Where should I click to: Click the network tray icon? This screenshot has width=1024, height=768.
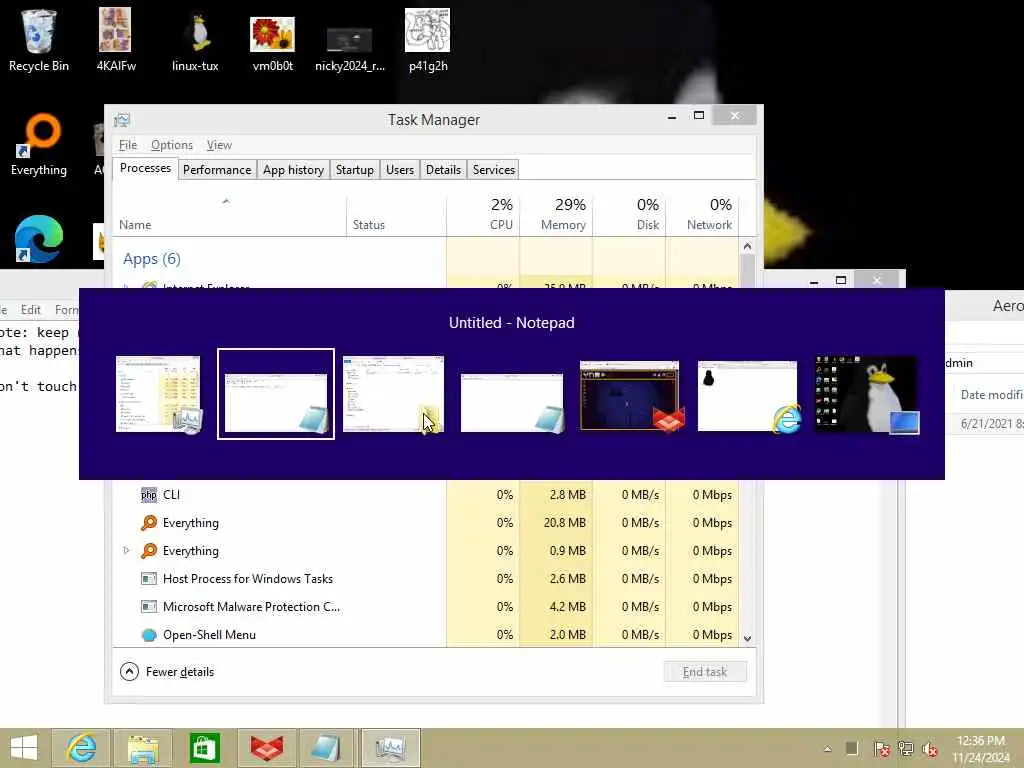click(906, 749)
